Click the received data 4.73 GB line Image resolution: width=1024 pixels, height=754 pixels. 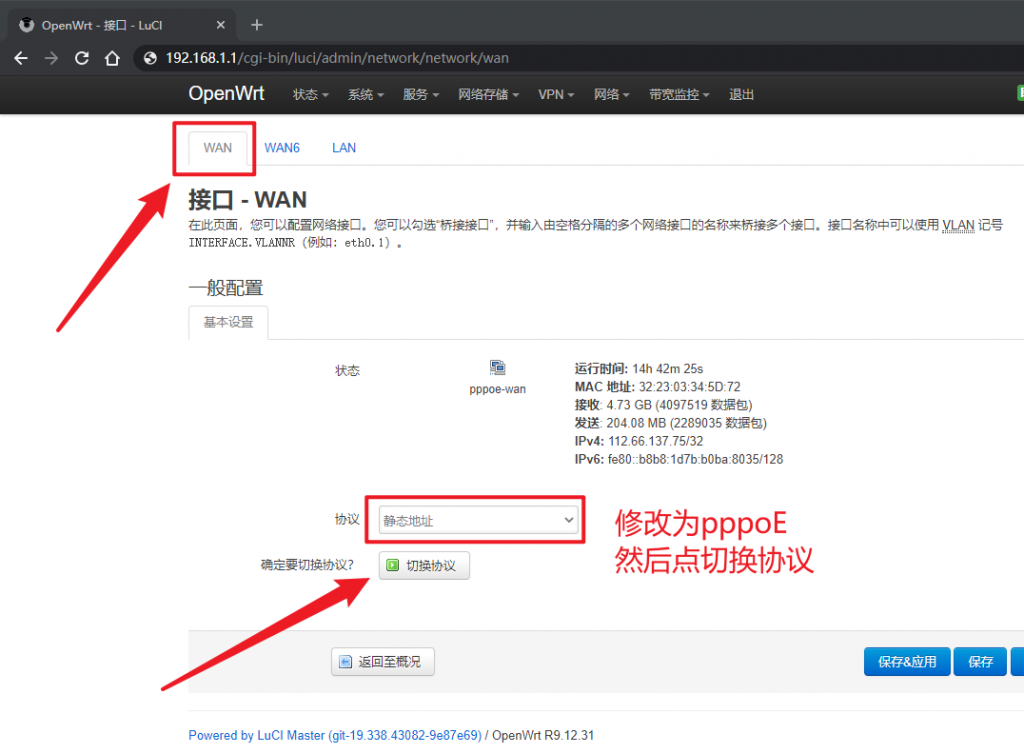click(x=664, y=405)
